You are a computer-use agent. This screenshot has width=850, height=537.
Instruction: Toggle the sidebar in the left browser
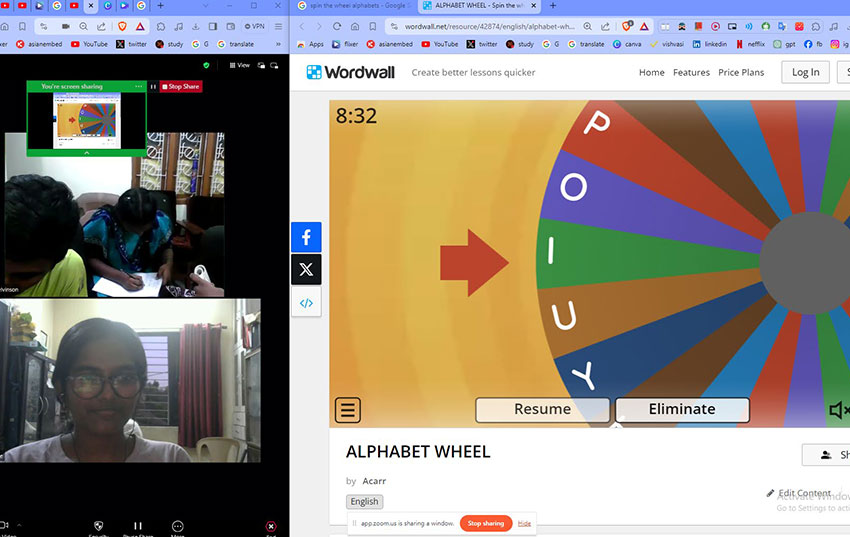coord(213,26)
